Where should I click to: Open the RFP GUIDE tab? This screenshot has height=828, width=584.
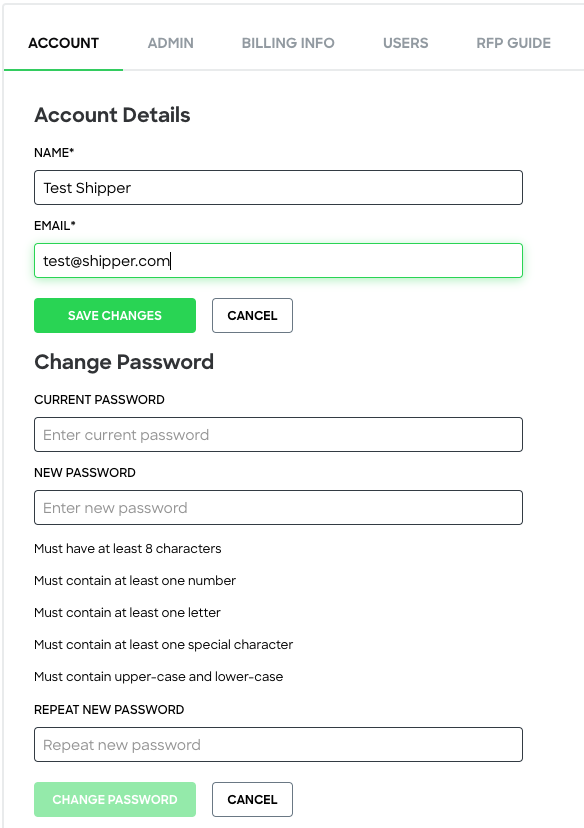(513, 43)
